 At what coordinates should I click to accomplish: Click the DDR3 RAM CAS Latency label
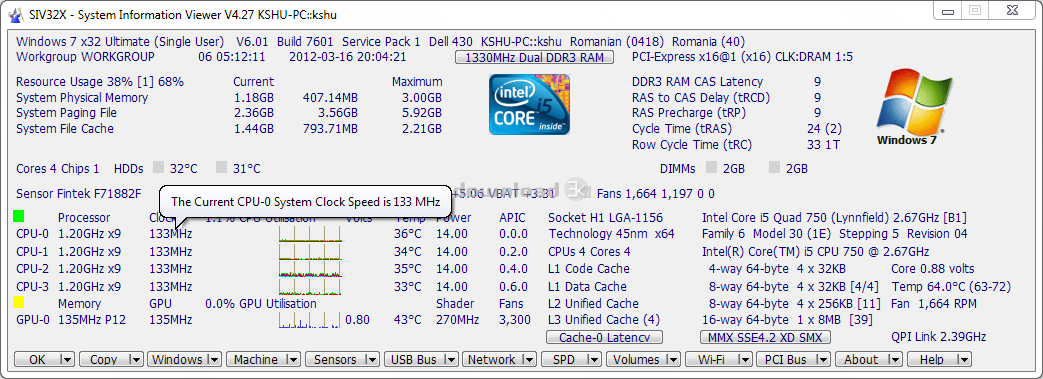click(x=697, y=82)
